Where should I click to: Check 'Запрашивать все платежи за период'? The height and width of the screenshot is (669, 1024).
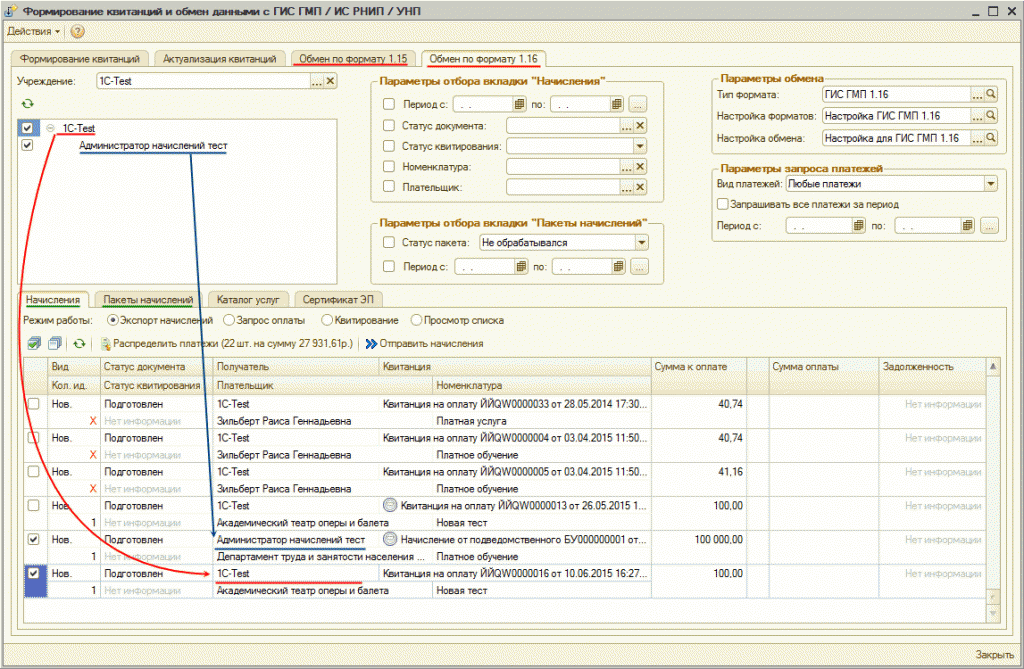[723, 205]
